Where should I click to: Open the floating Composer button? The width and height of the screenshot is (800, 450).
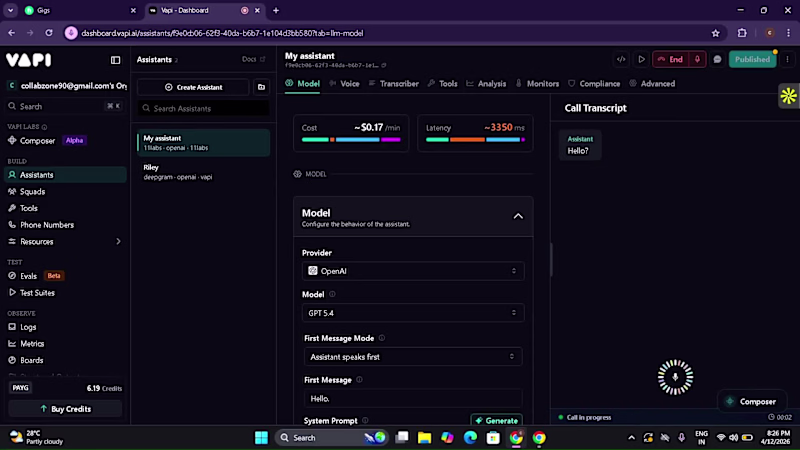click(x=751, y=402)
